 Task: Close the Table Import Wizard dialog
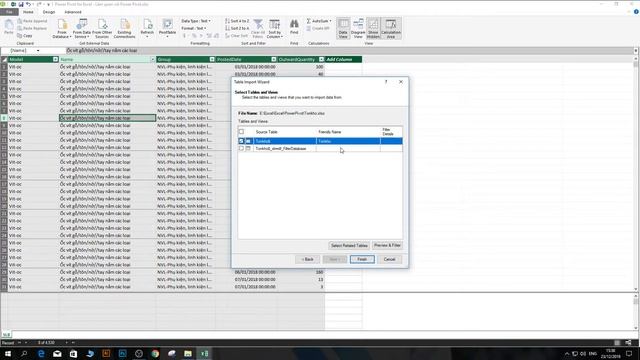[401, 82]
